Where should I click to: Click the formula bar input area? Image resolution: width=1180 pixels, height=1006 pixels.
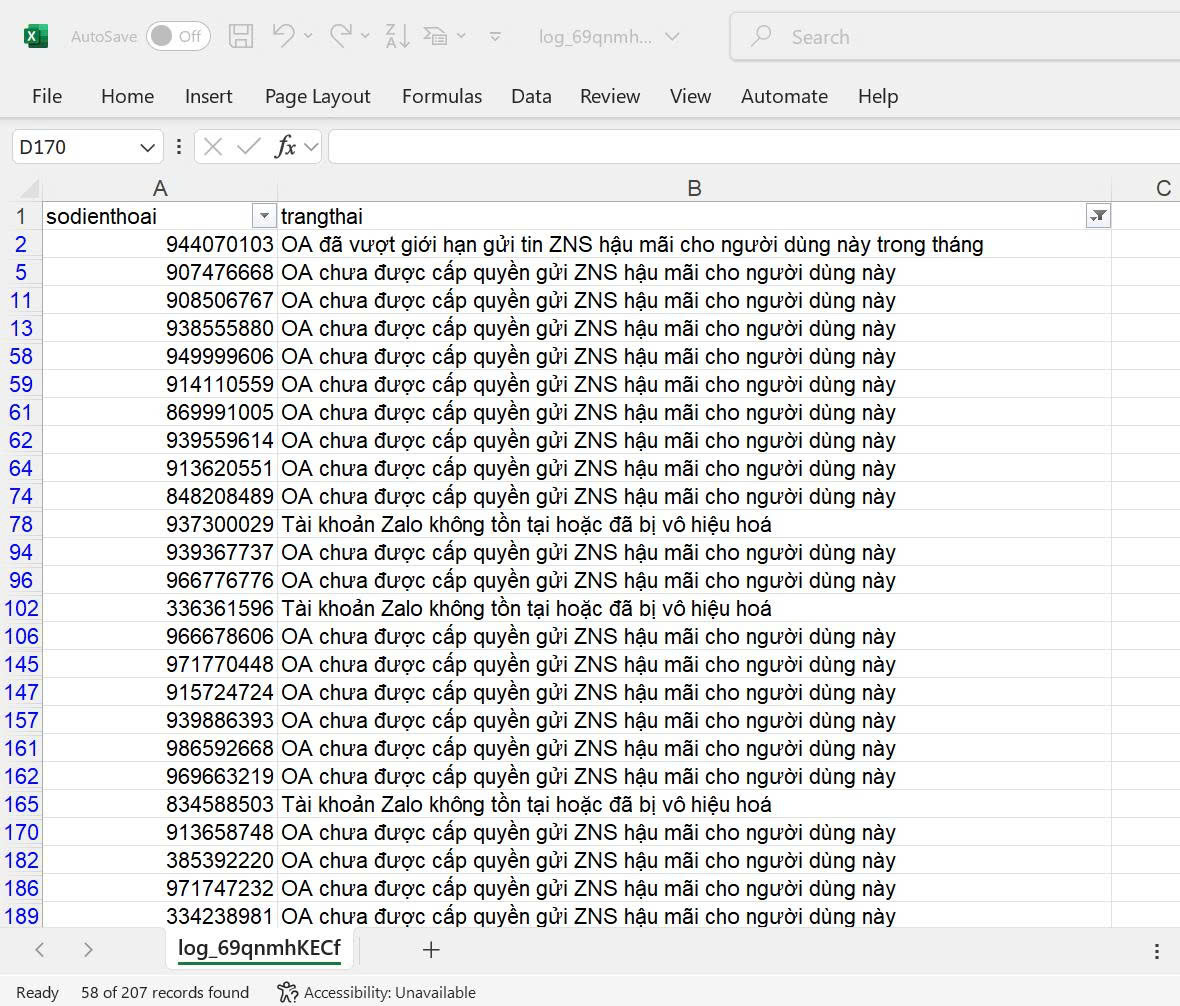754,147
